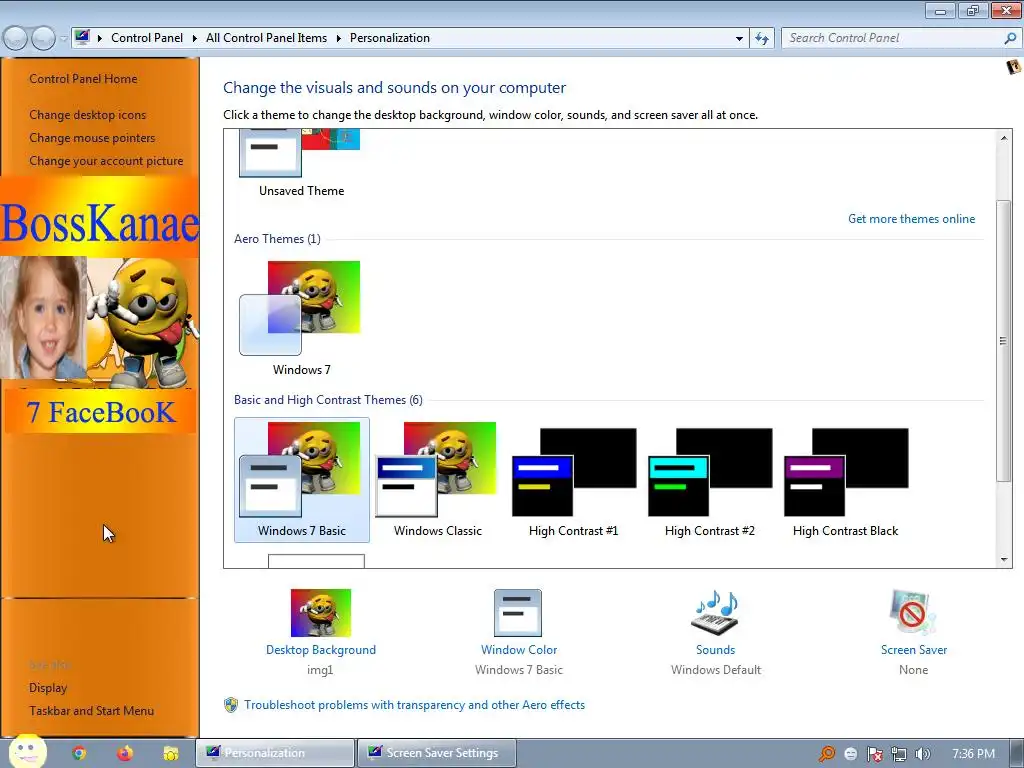
Task: Open Change your account picture
Action: 106,161
